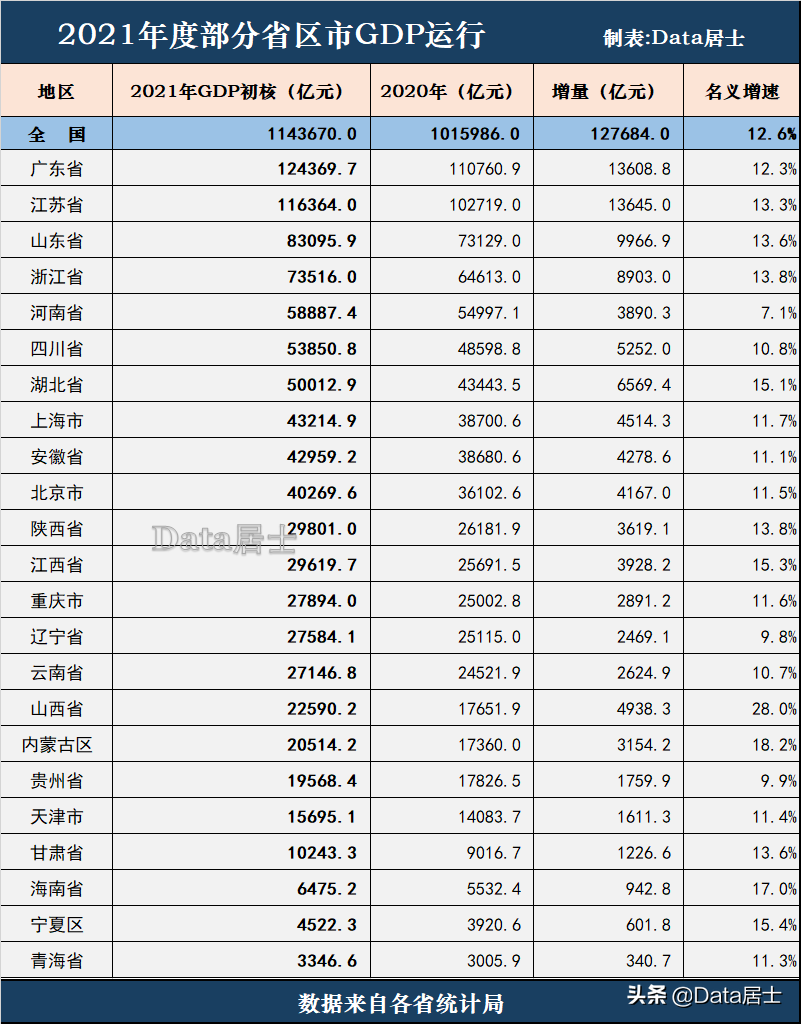Click the '名义增速' column header
The image size is (801, 1024).
(x=742, y=91)
